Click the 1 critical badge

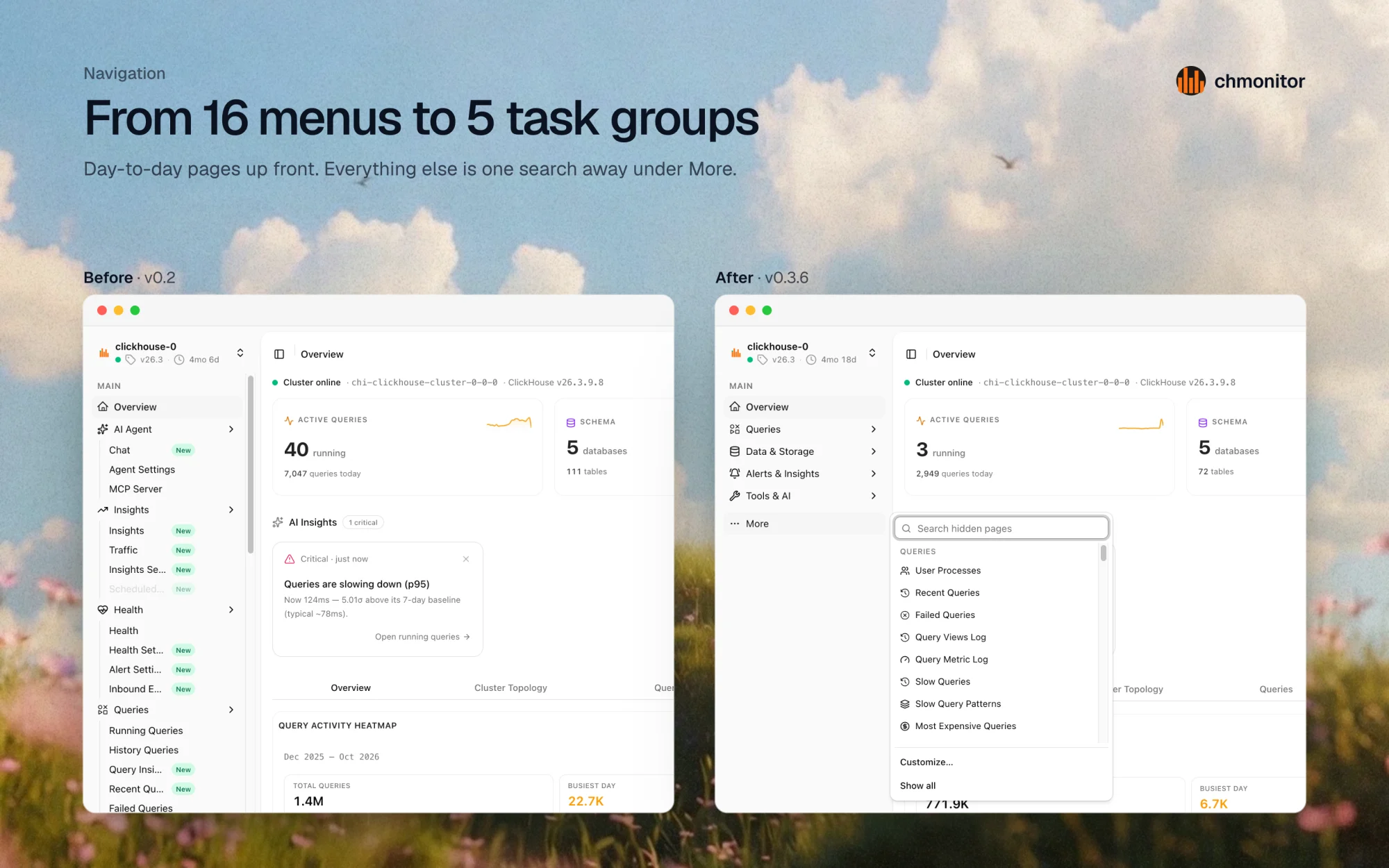363,523
